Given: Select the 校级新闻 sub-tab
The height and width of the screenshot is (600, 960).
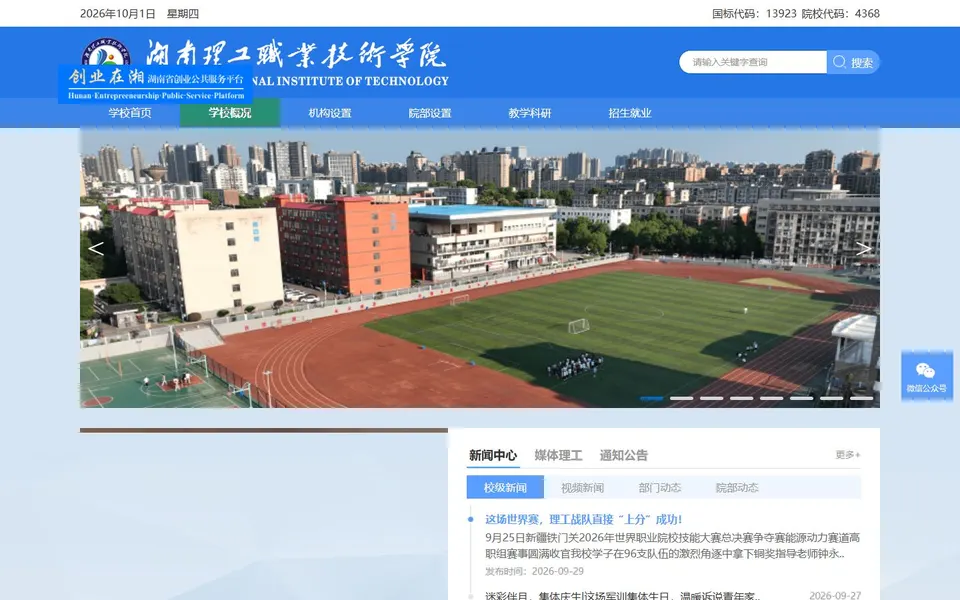Looking at the screenshot, I should tap(505, 487).
